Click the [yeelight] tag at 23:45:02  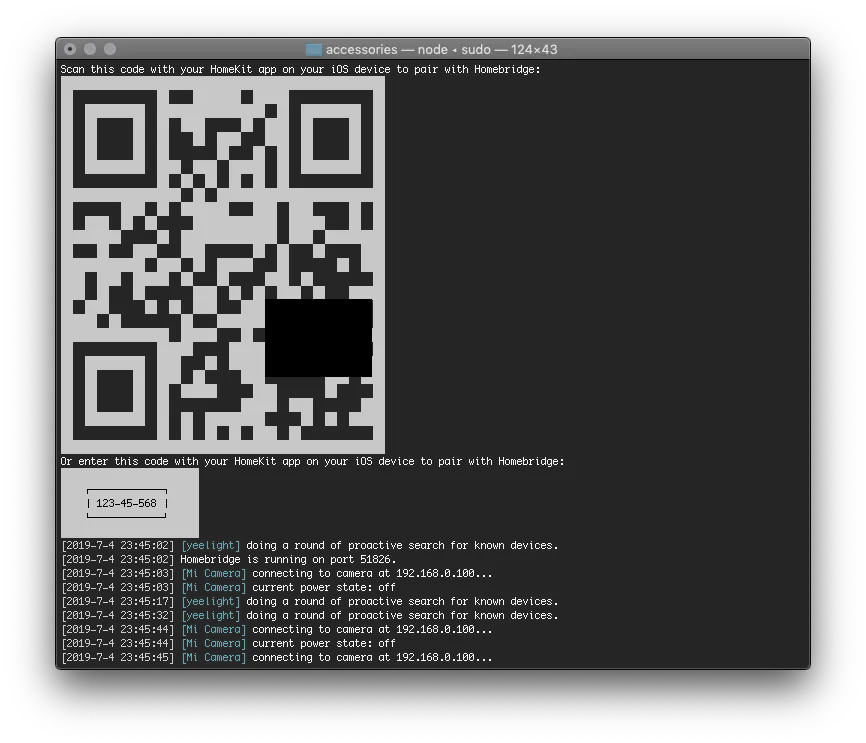tap(210, 545)
